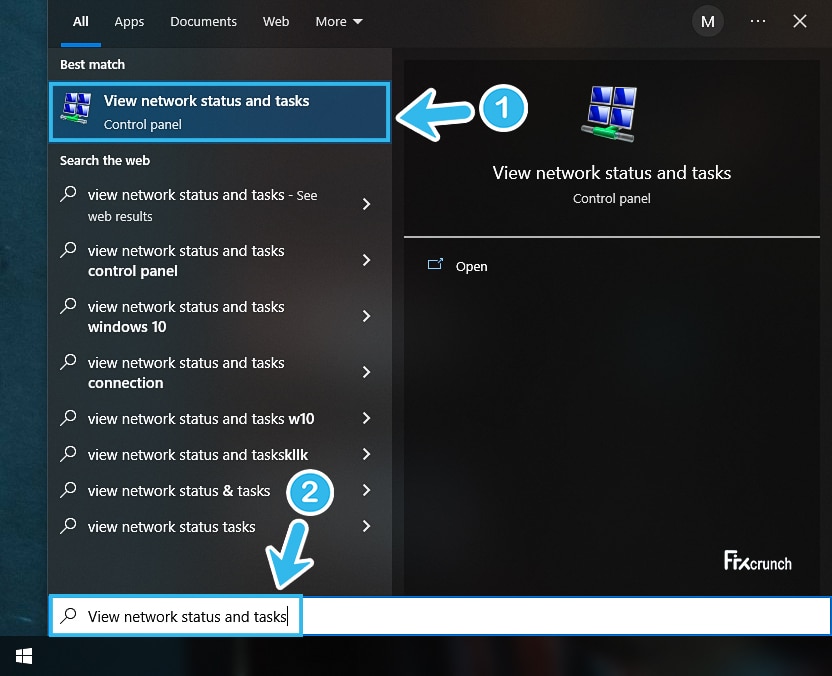Click the search icon beside 'windows 10' suggestion
Screen dimensions: 832x676
coord(68,306)
